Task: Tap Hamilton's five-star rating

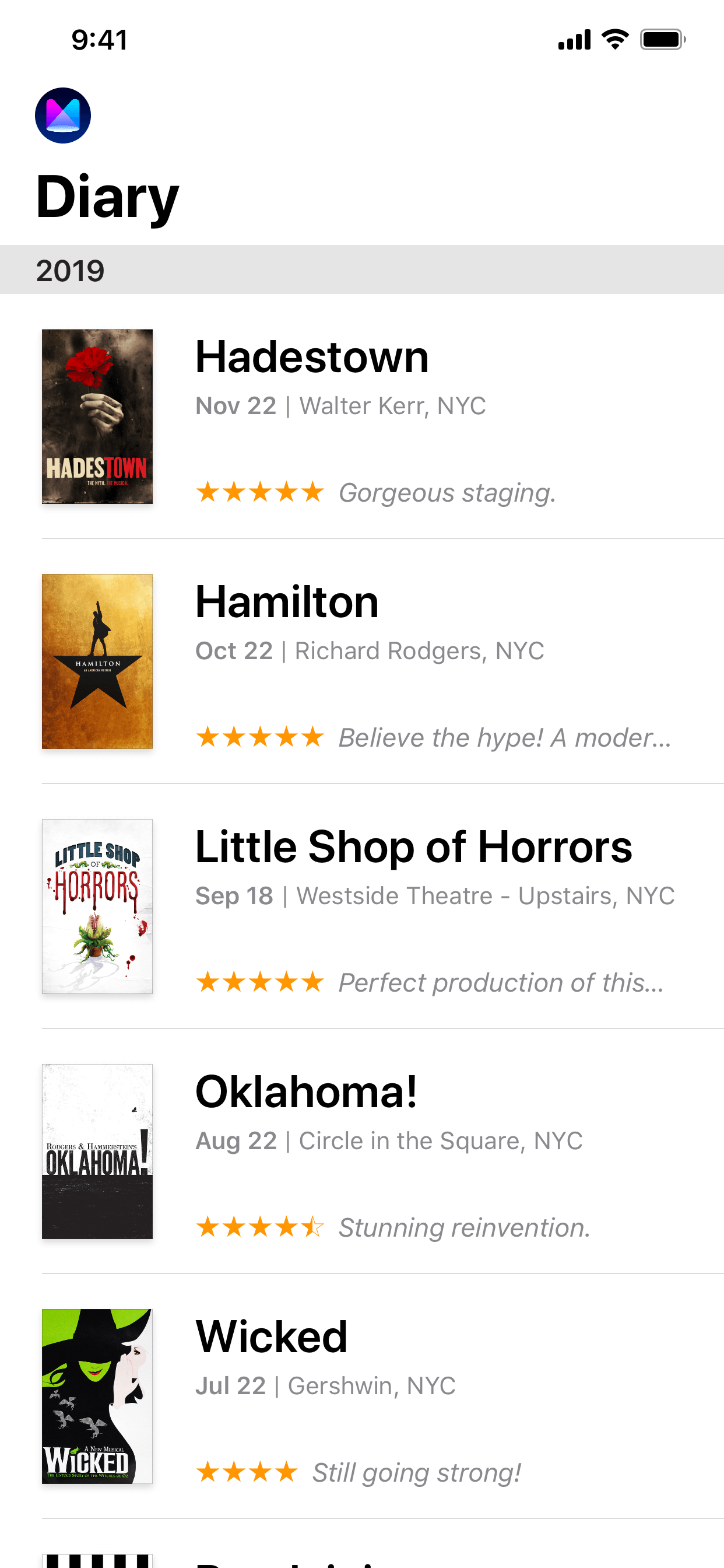Action: 260,737
